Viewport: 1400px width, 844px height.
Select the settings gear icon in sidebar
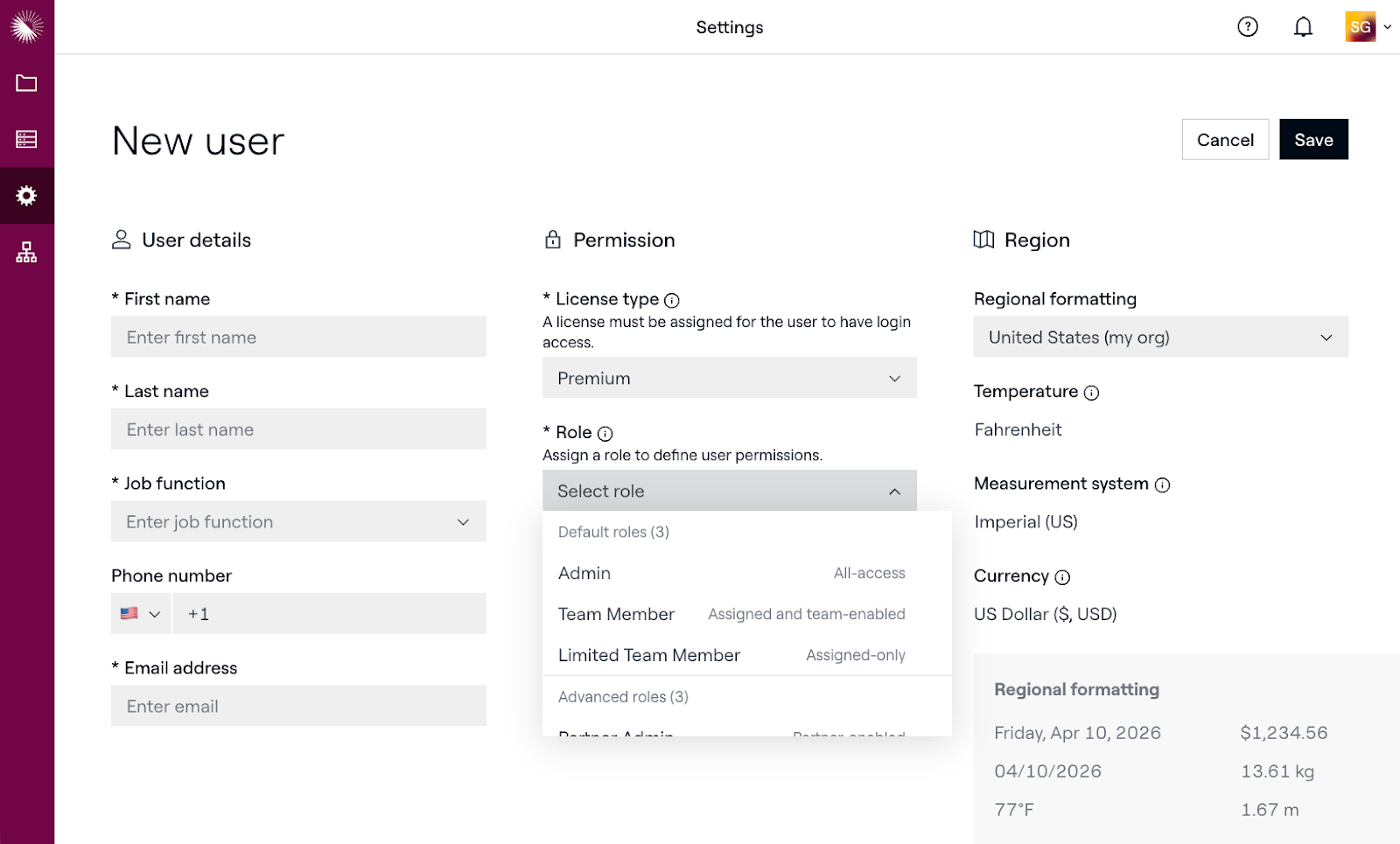click(26, 196)
